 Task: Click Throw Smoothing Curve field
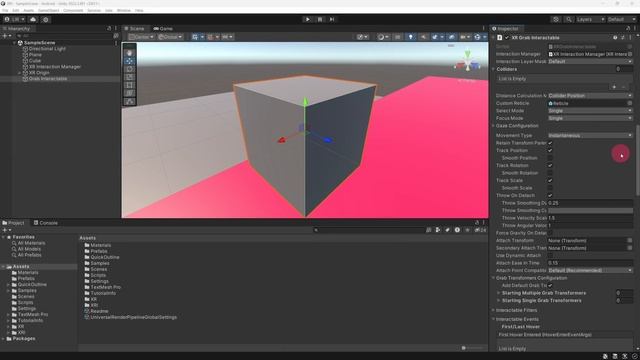click(590, 211)
